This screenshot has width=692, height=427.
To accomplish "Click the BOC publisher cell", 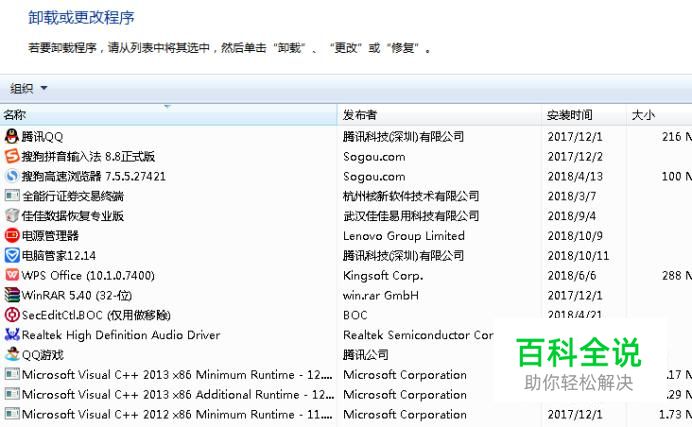I will click(355, 315).
